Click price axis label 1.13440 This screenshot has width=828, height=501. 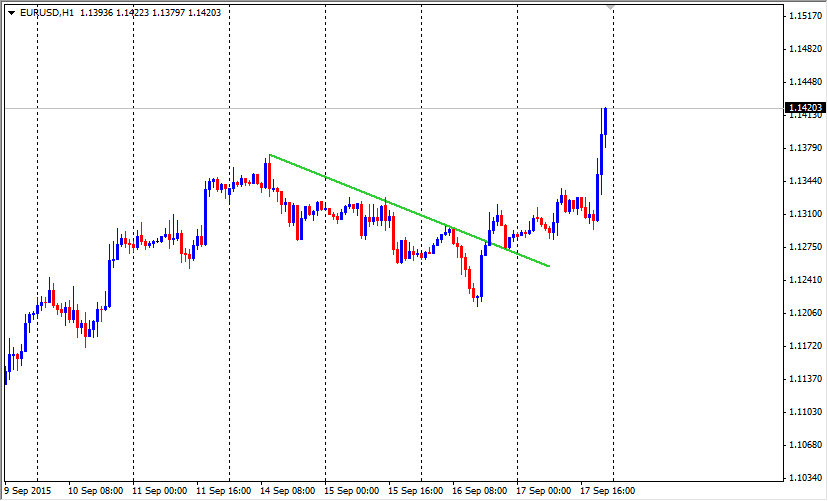coord(805,181)
